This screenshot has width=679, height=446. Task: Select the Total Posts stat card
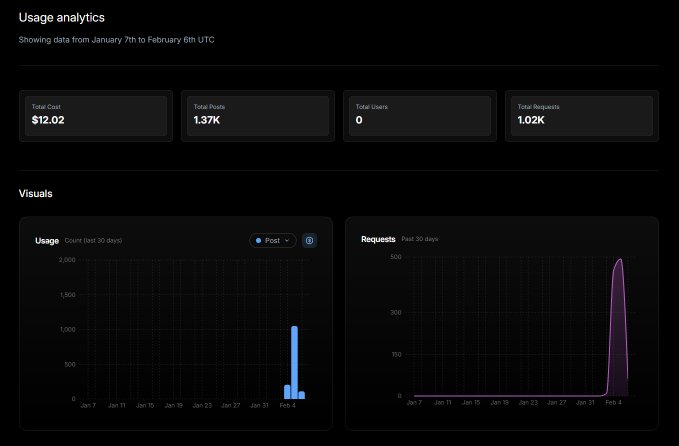coord(257,115)
